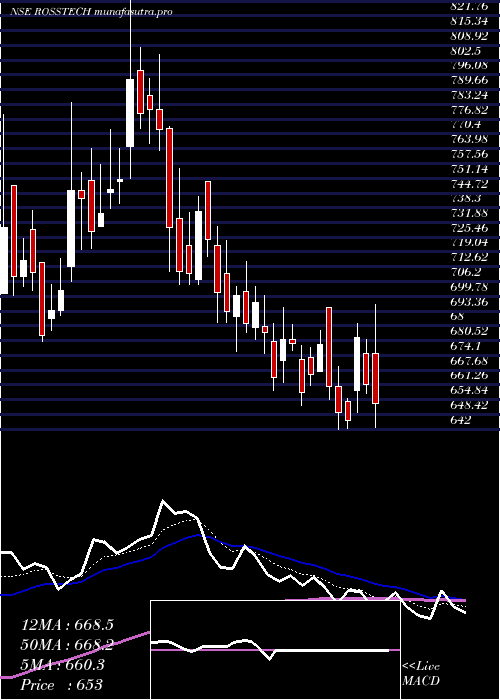
Task: Click the 783.24 price axis label
Action: point(469,95)
